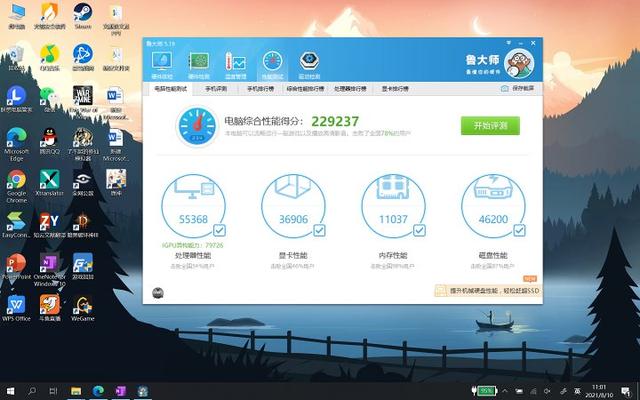The height and width of the screenshot is (400, 640).
Task: Click the disk performance circle showing 46200
Action: click(493, 206)
